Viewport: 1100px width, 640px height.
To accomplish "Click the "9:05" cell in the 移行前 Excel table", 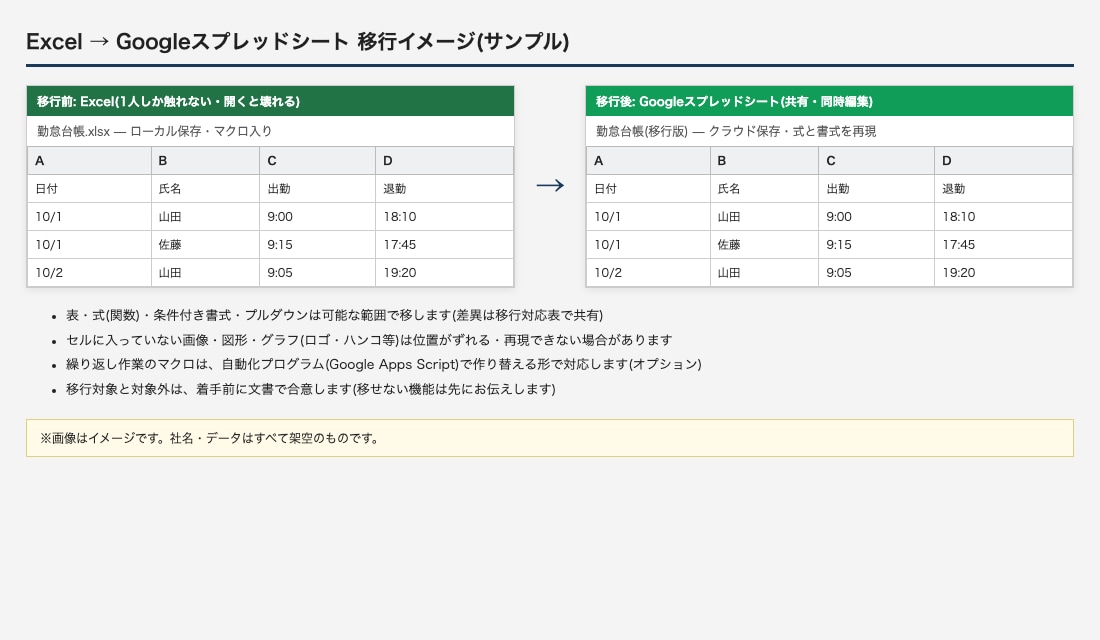I will coord(318,273).
